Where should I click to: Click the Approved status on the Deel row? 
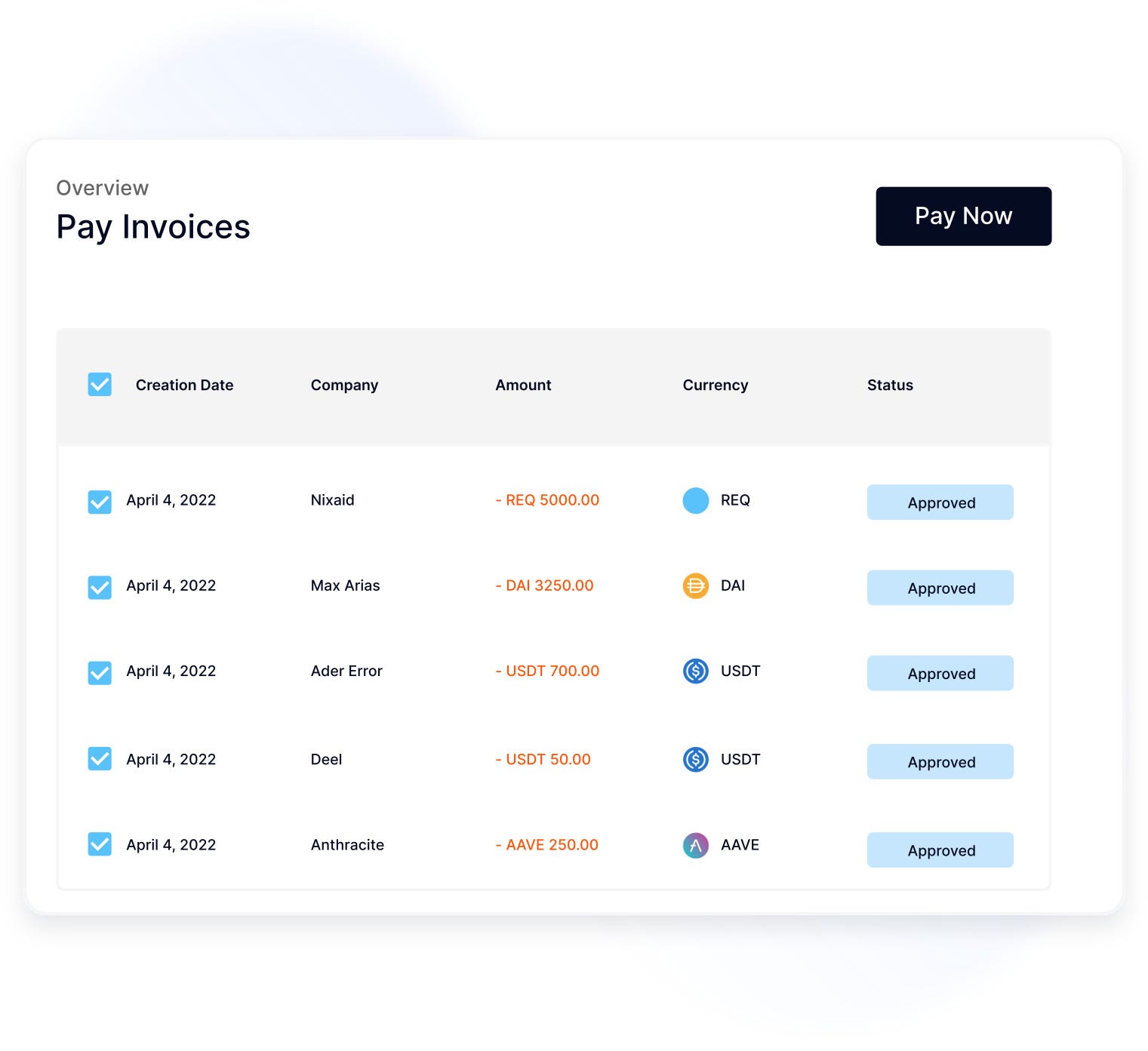pos(940,761)
